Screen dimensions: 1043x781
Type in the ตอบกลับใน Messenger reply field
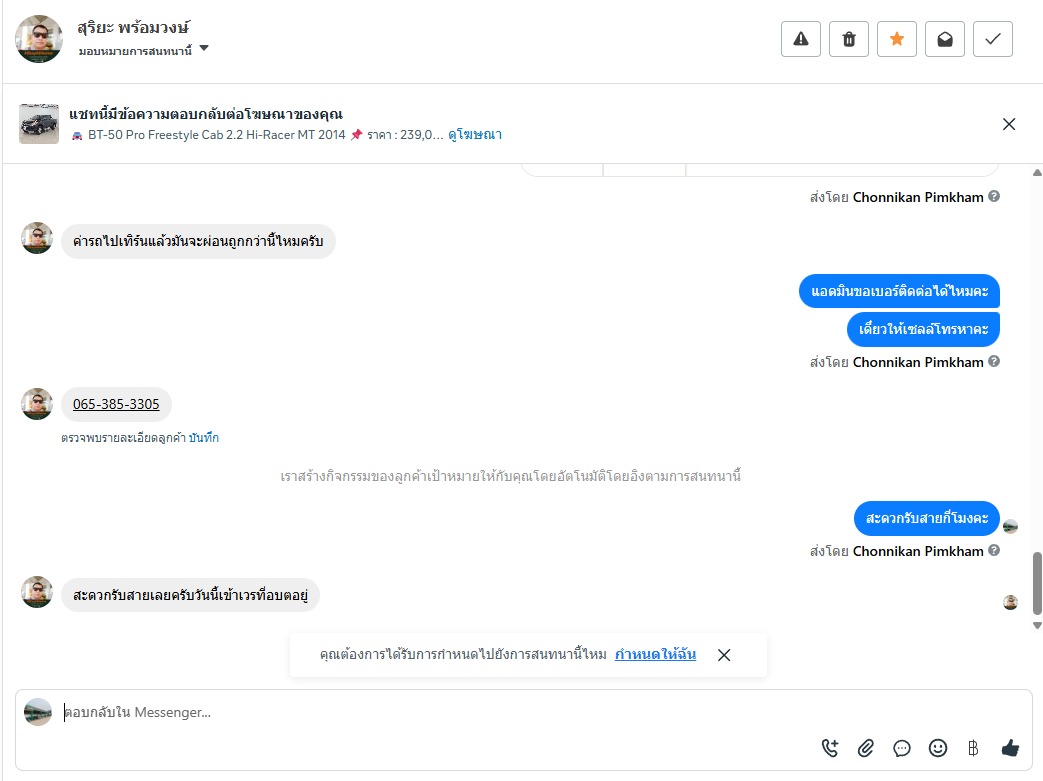click(400, 712)
